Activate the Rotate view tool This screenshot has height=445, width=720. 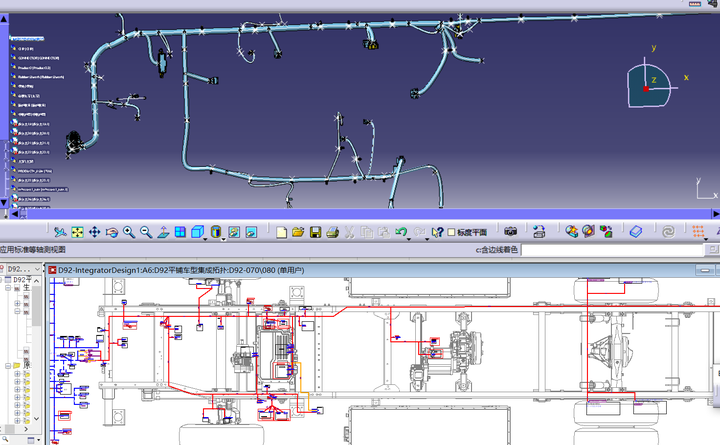click(x=112, y=232)
